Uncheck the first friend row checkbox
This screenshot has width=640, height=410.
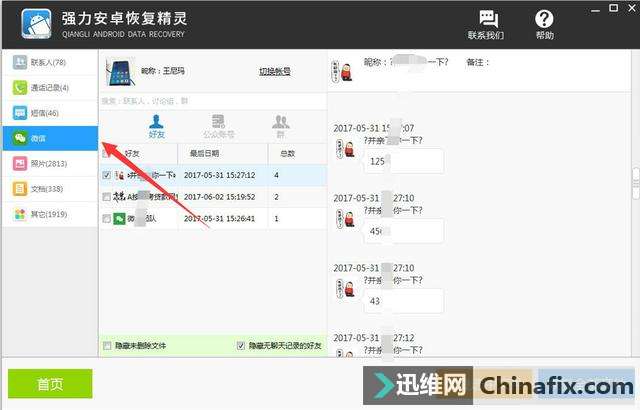pyautogui.click(x=108, y=175)
